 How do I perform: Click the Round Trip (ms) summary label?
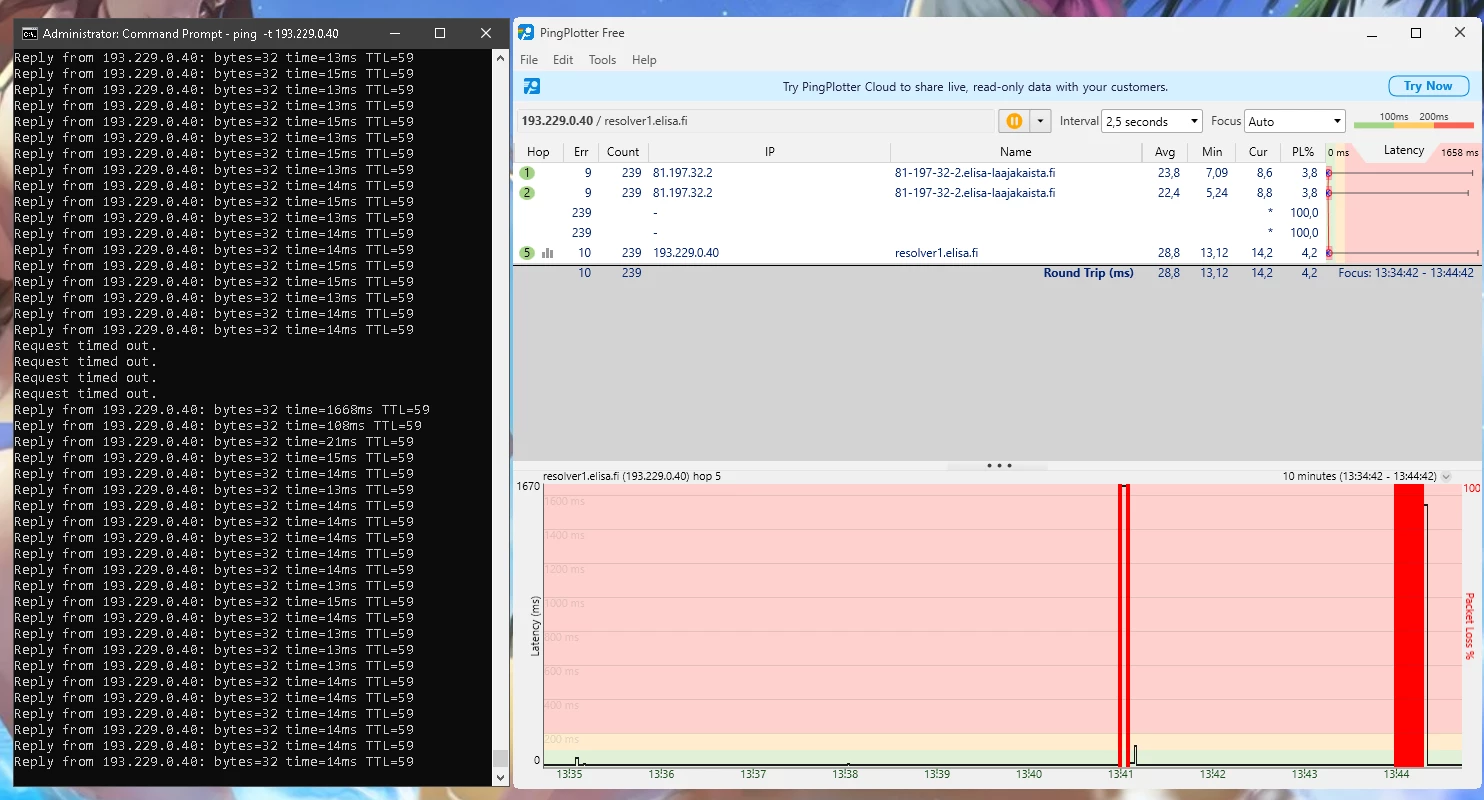(x=1089, y=273)
